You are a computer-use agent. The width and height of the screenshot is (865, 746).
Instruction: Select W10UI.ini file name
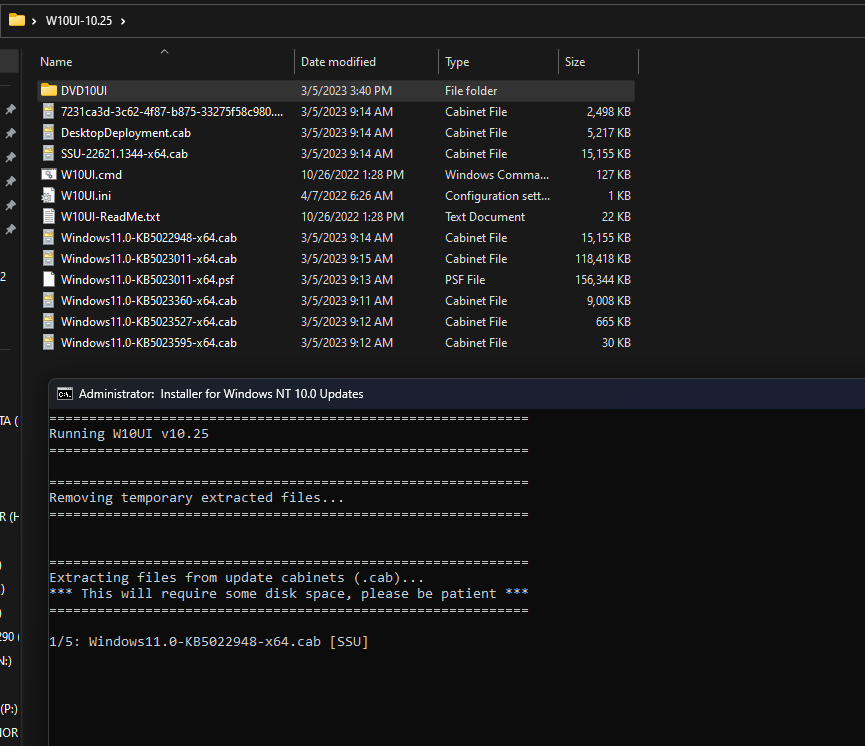[x=86, y=195]
